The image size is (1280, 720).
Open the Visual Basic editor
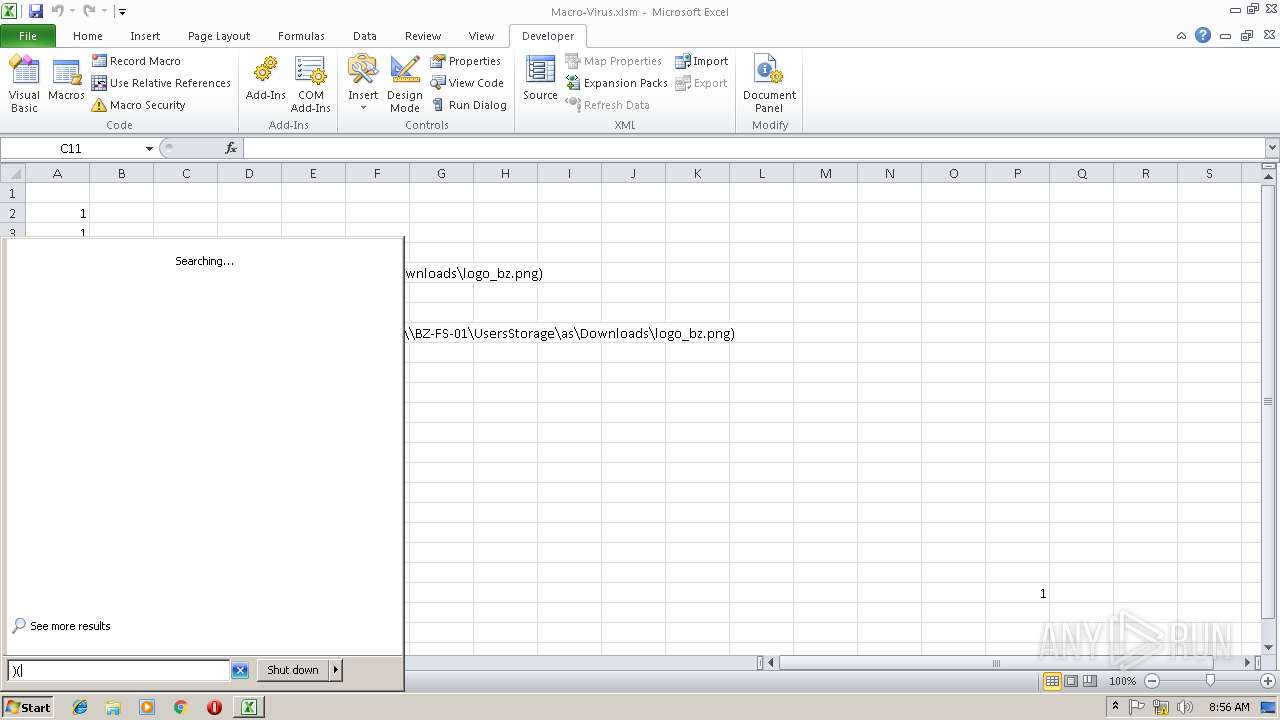[x=24, y=84]
